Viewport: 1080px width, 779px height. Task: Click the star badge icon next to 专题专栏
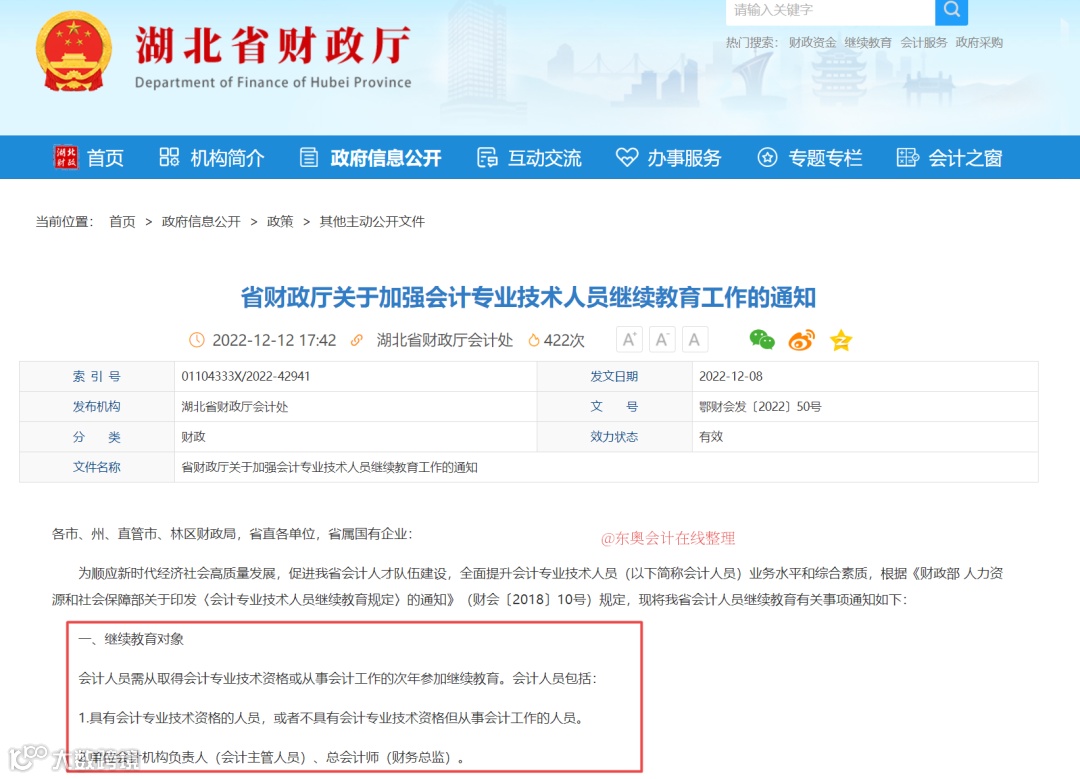click(767, 157)
